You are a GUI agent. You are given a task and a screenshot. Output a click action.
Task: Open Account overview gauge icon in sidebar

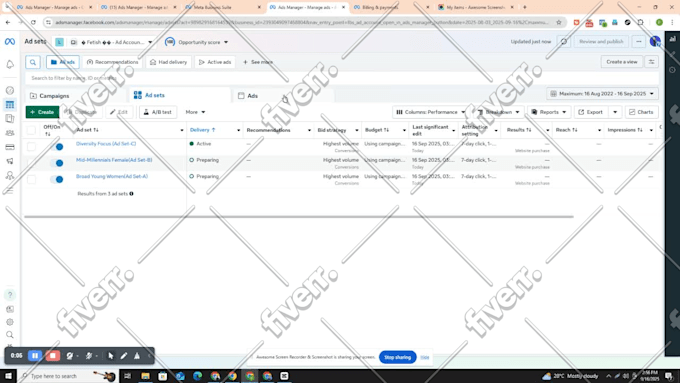[x=10, y=90]
